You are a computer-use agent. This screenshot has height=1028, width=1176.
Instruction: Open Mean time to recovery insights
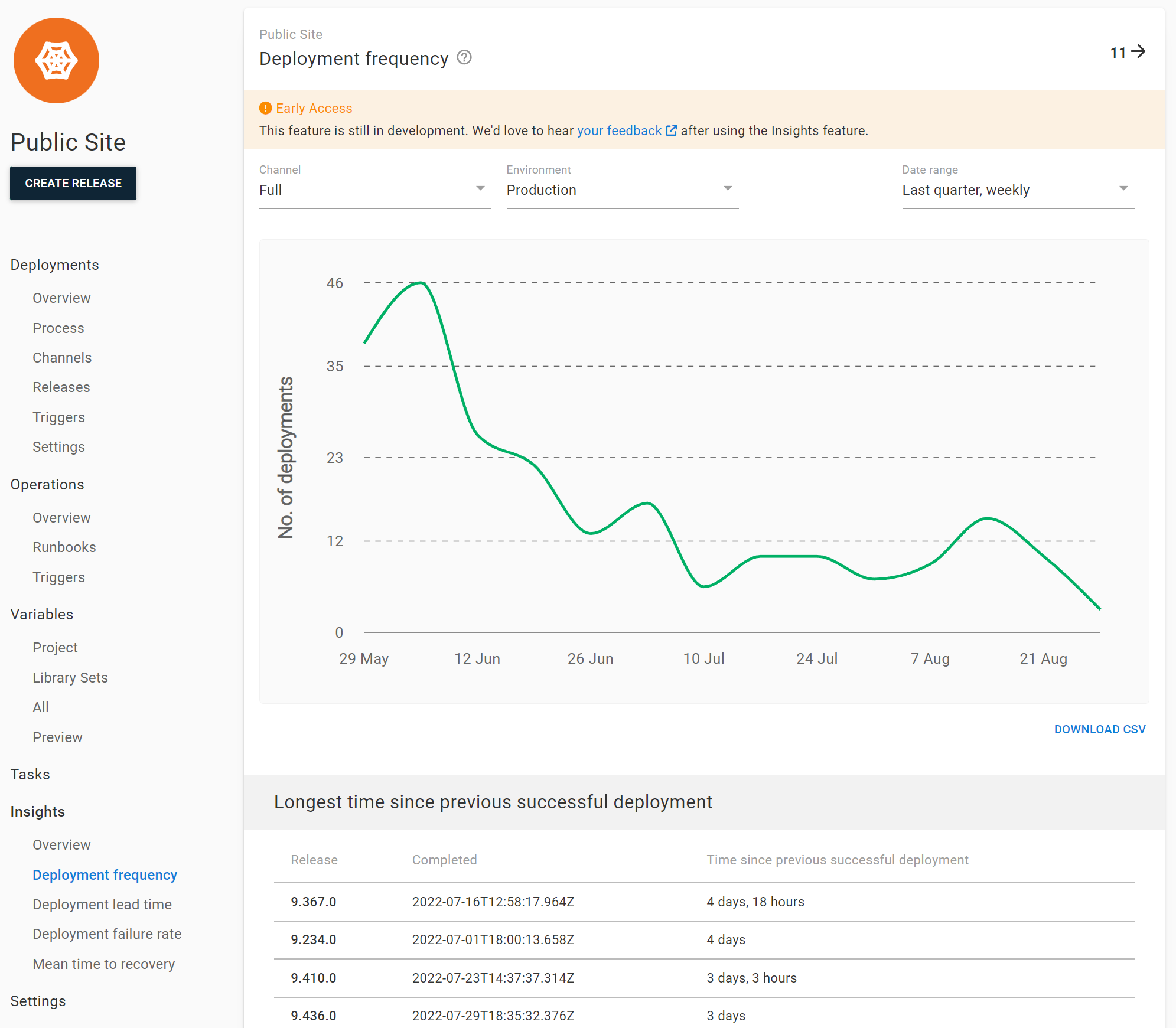click(x=103, y=964)
